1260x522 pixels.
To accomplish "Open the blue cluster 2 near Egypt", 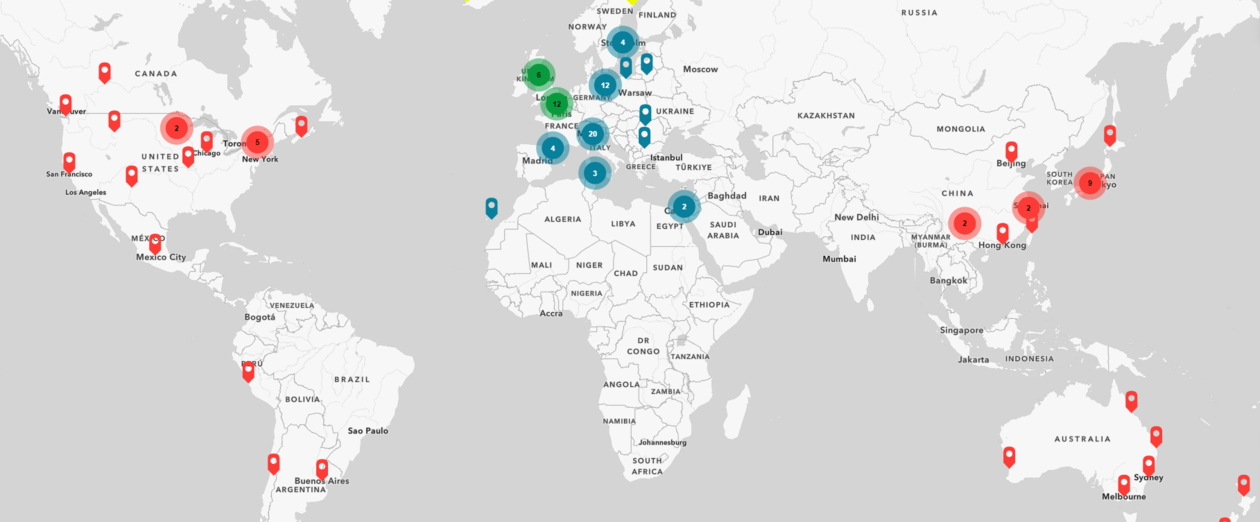I will (684, 207).
